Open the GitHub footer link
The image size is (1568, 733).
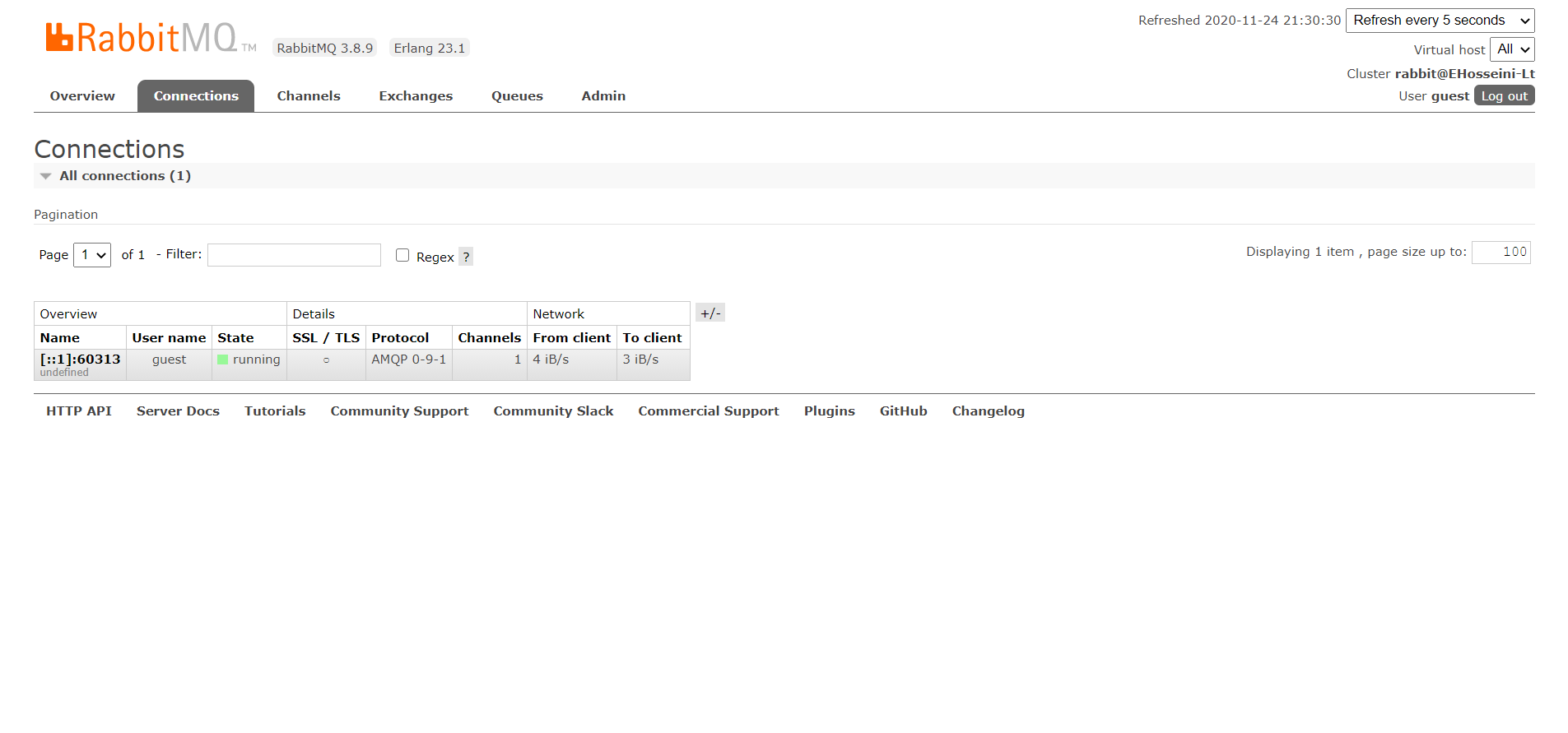coord(903,411)
